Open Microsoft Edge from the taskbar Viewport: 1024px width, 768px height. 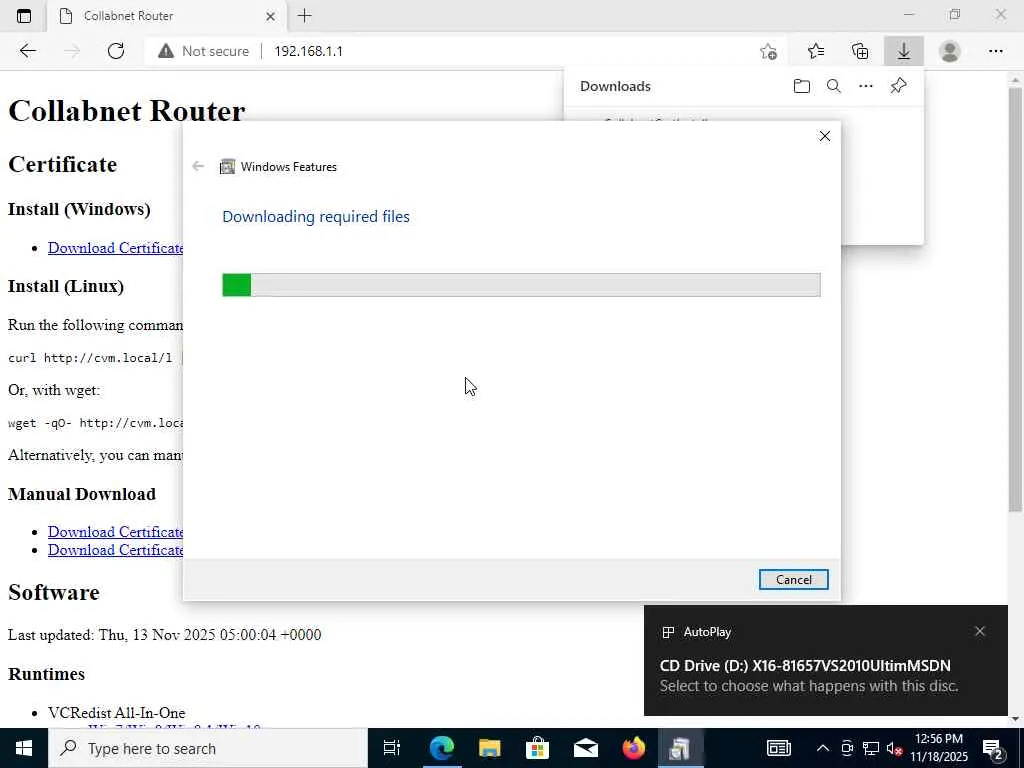pos(441,748)
